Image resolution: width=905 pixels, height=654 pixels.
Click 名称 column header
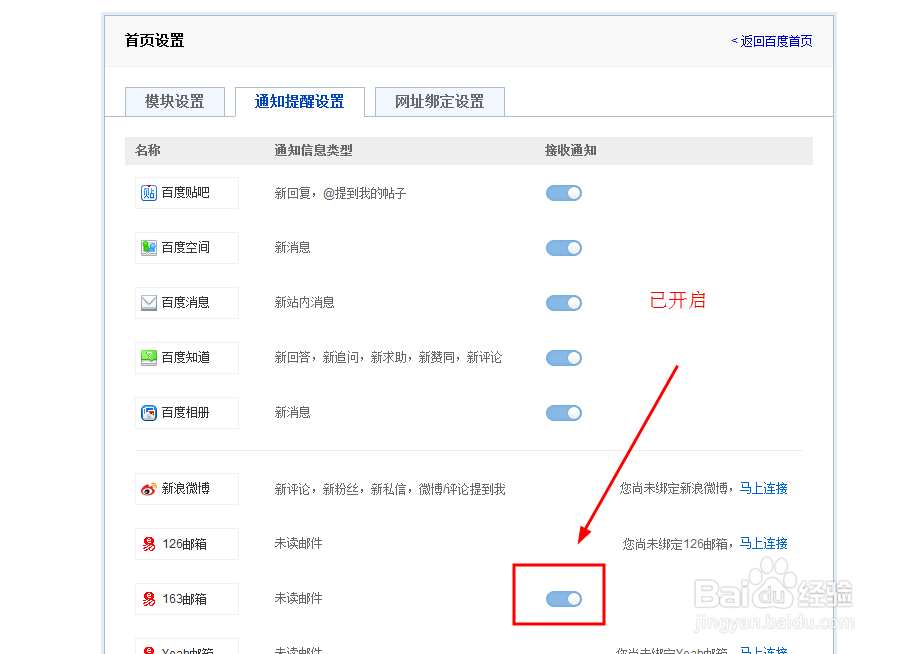coord(148,151)
